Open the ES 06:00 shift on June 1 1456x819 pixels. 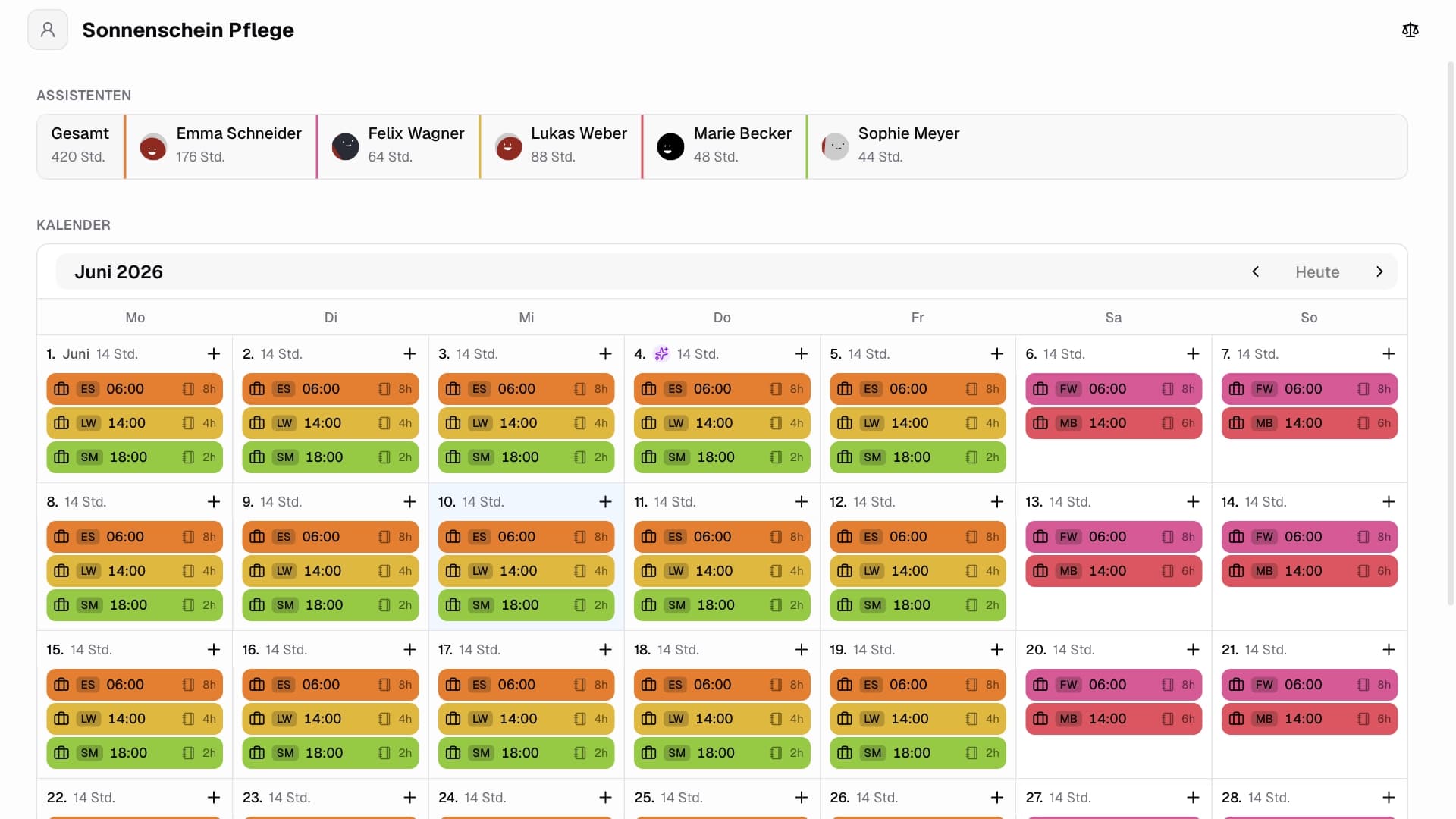point(134,389)
